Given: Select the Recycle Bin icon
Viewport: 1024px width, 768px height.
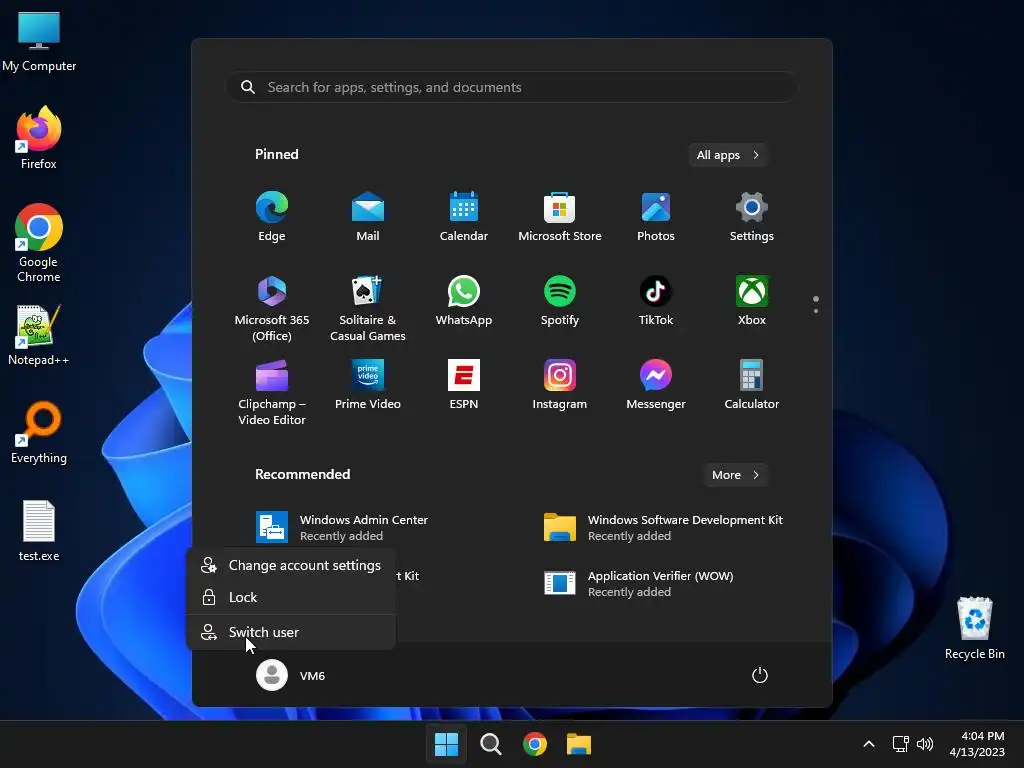Looking at the screenshot, I should [974, 628].
